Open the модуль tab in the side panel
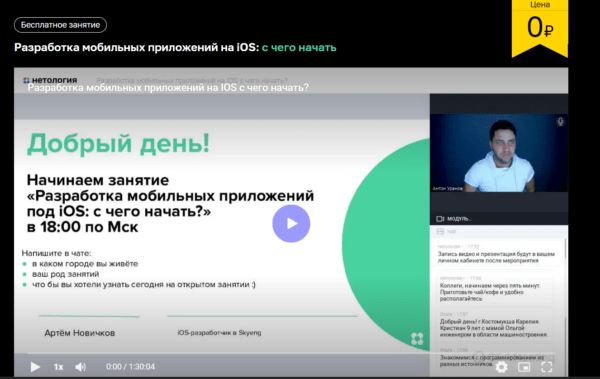600x379 pixels. point(459,219)
